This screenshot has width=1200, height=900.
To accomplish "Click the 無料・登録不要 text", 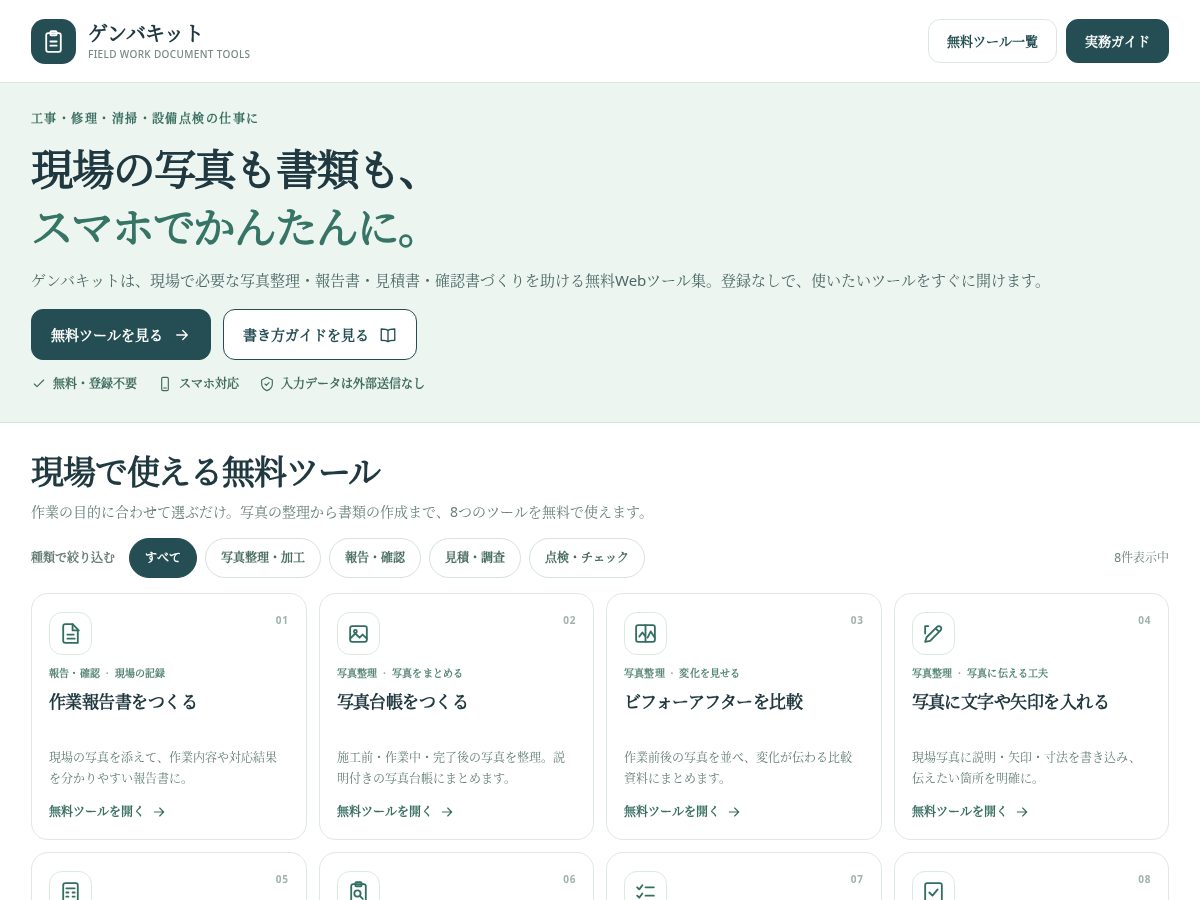I will pos(95,383).
